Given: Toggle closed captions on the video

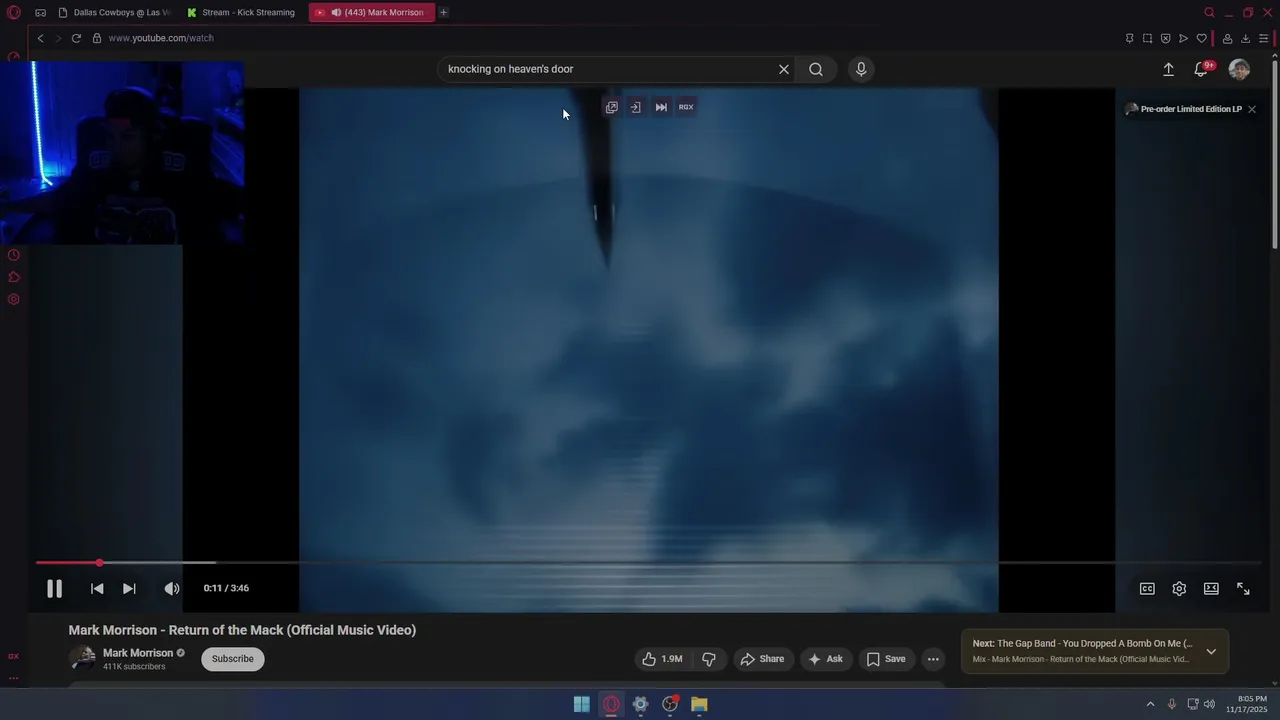Looking at the screenshot, I should 1147,589.
